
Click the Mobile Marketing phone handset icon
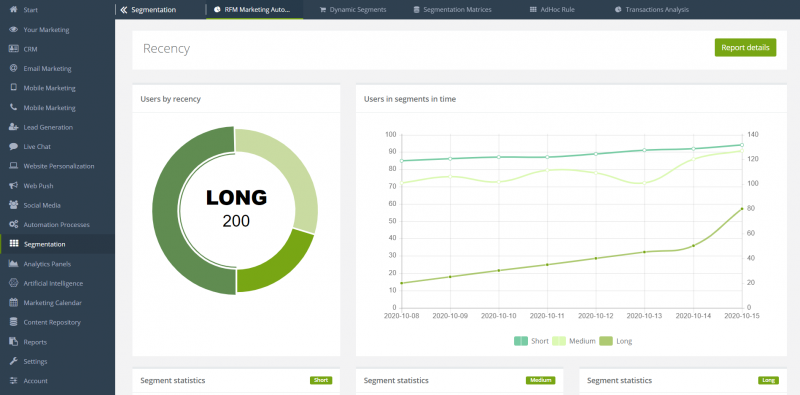14,108
